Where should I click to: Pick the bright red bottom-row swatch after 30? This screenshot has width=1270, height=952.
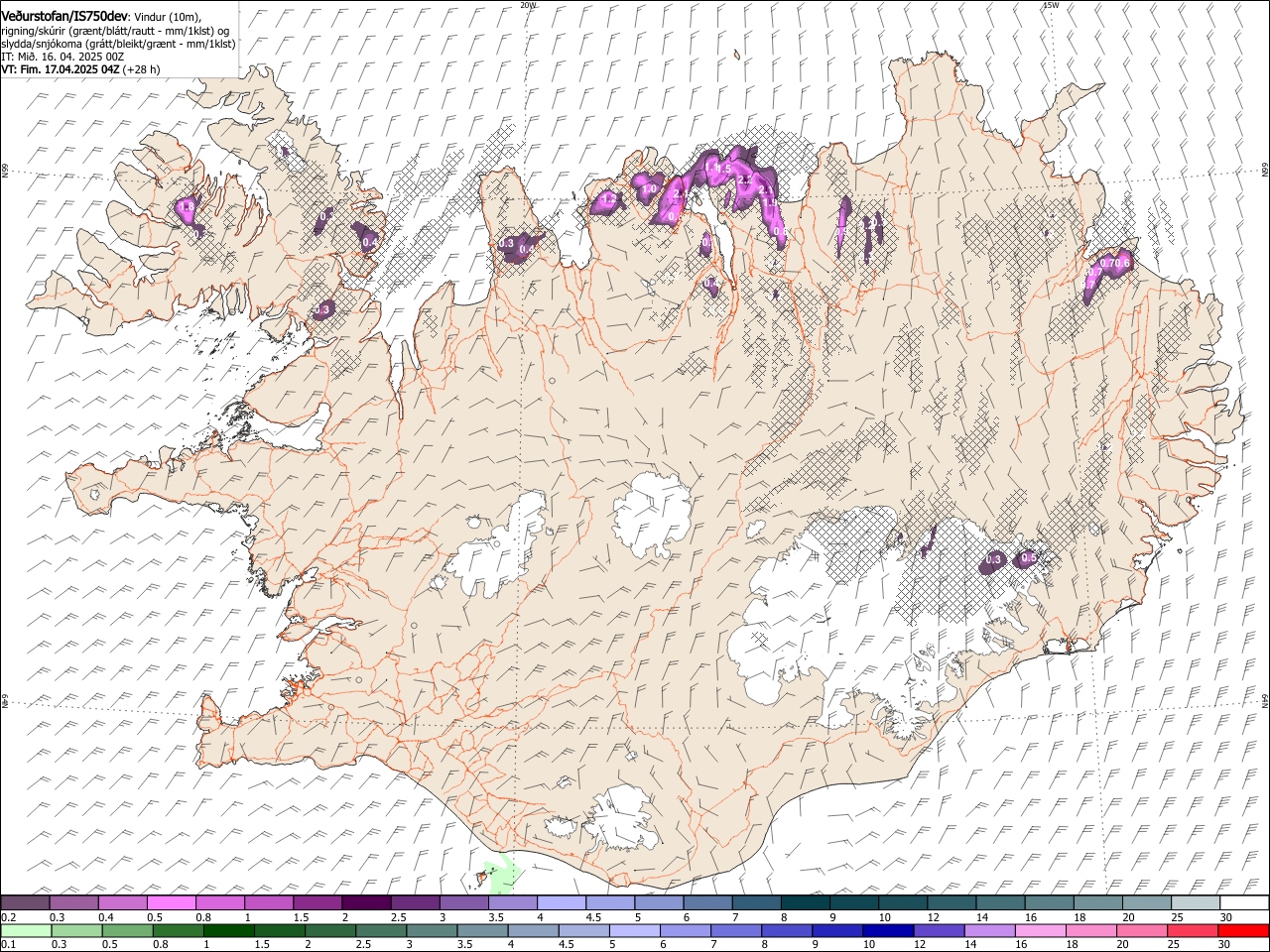1243,930
